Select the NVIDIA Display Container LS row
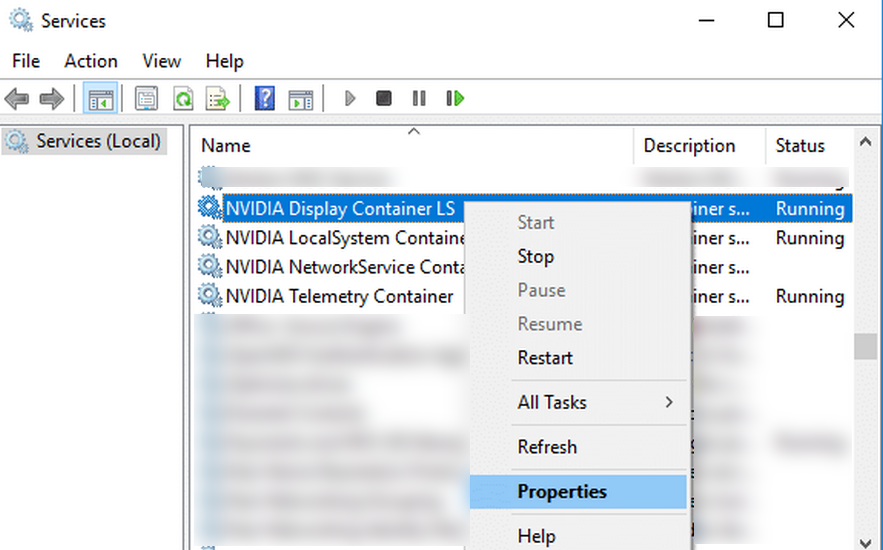Screen dimensions: 883x550 coord(524,208)
